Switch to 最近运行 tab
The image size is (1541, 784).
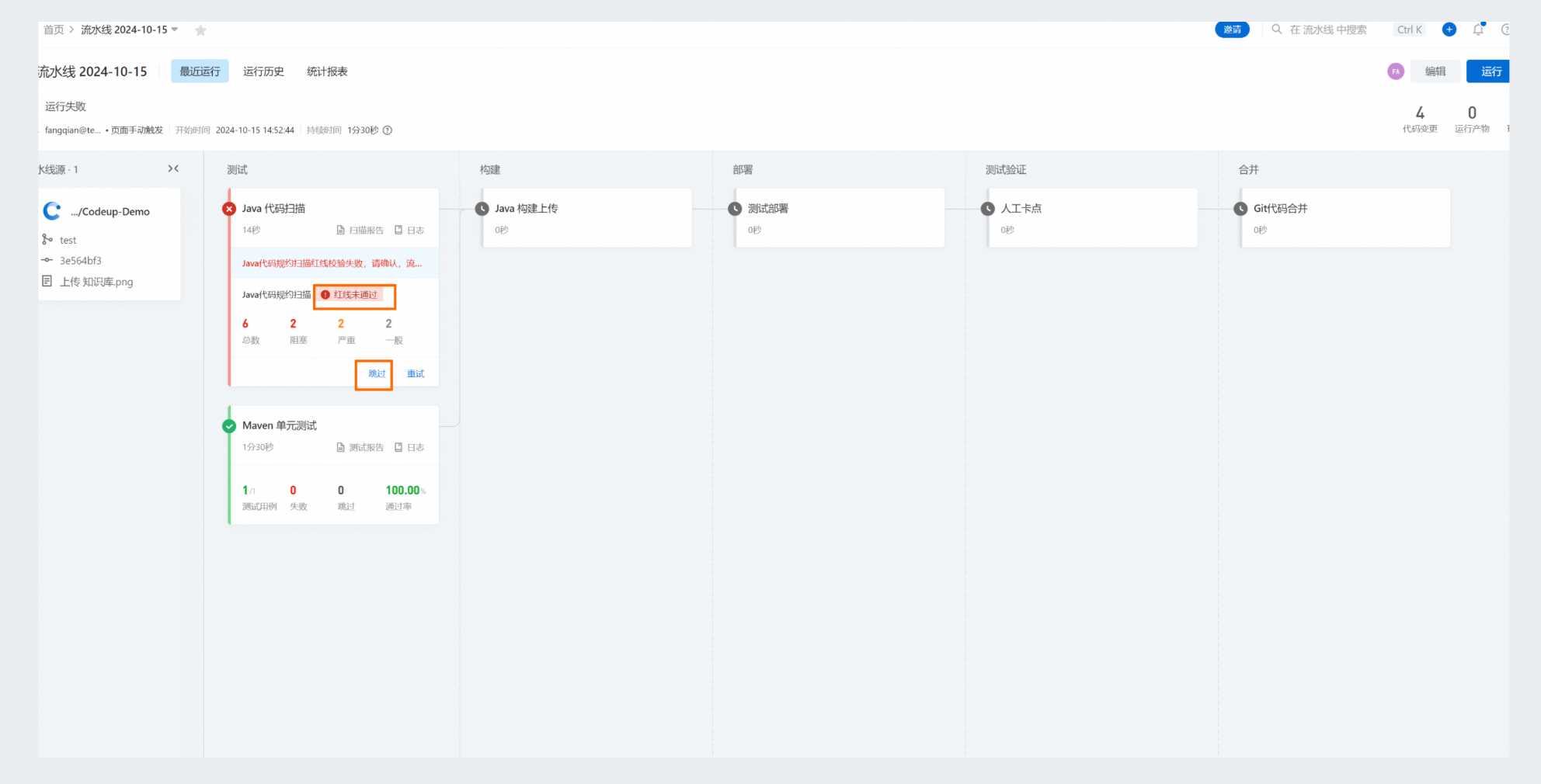click(x=200, y=71)
